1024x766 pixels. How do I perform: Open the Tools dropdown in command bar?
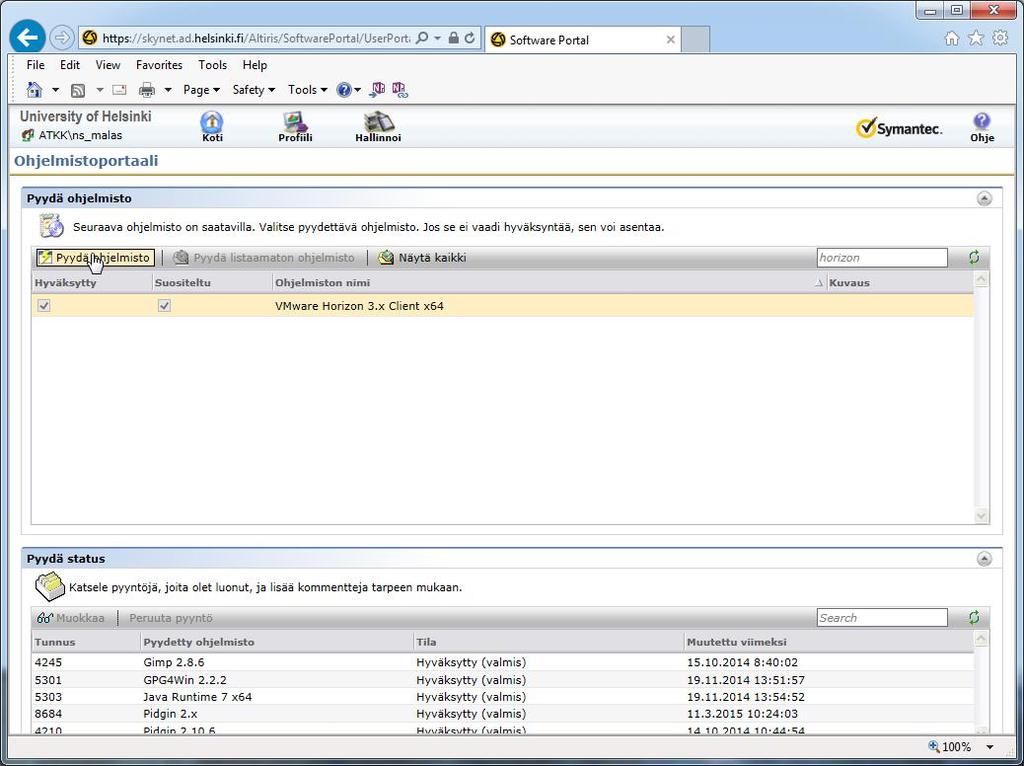coord(308,89)
